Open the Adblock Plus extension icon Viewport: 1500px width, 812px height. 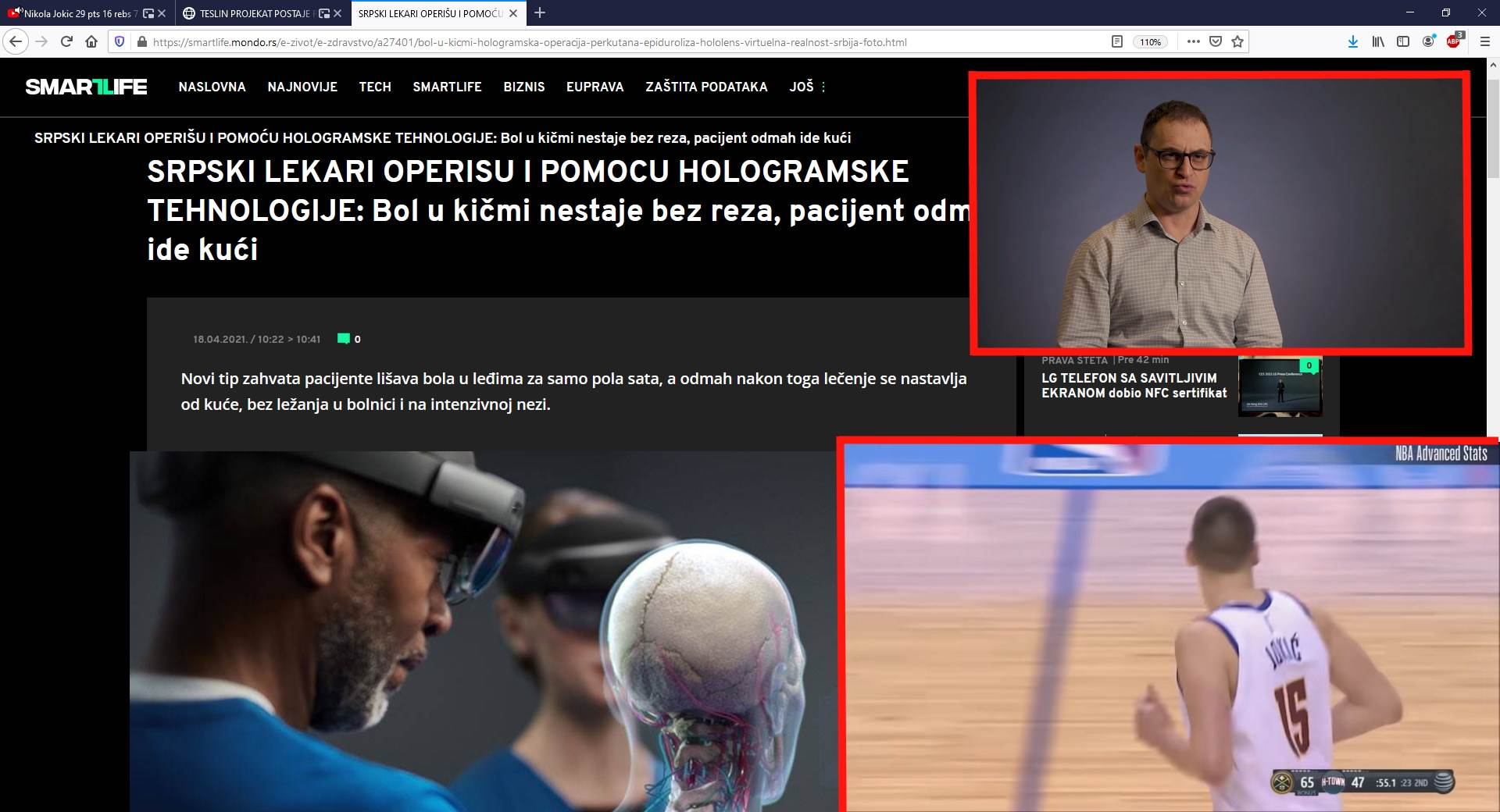(x=1454, y=41)
